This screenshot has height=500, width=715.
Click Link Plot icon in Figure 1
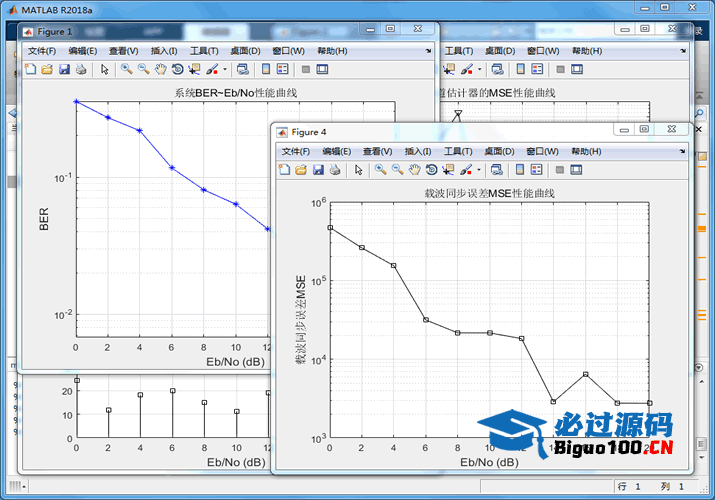[x=243, y=69]
